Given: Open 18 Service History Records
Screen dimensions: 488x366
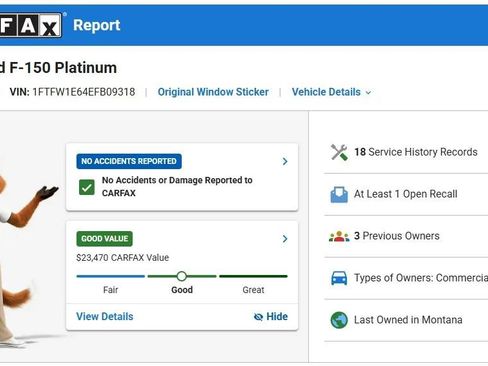Looking at the screenshot, I should 406,152.
